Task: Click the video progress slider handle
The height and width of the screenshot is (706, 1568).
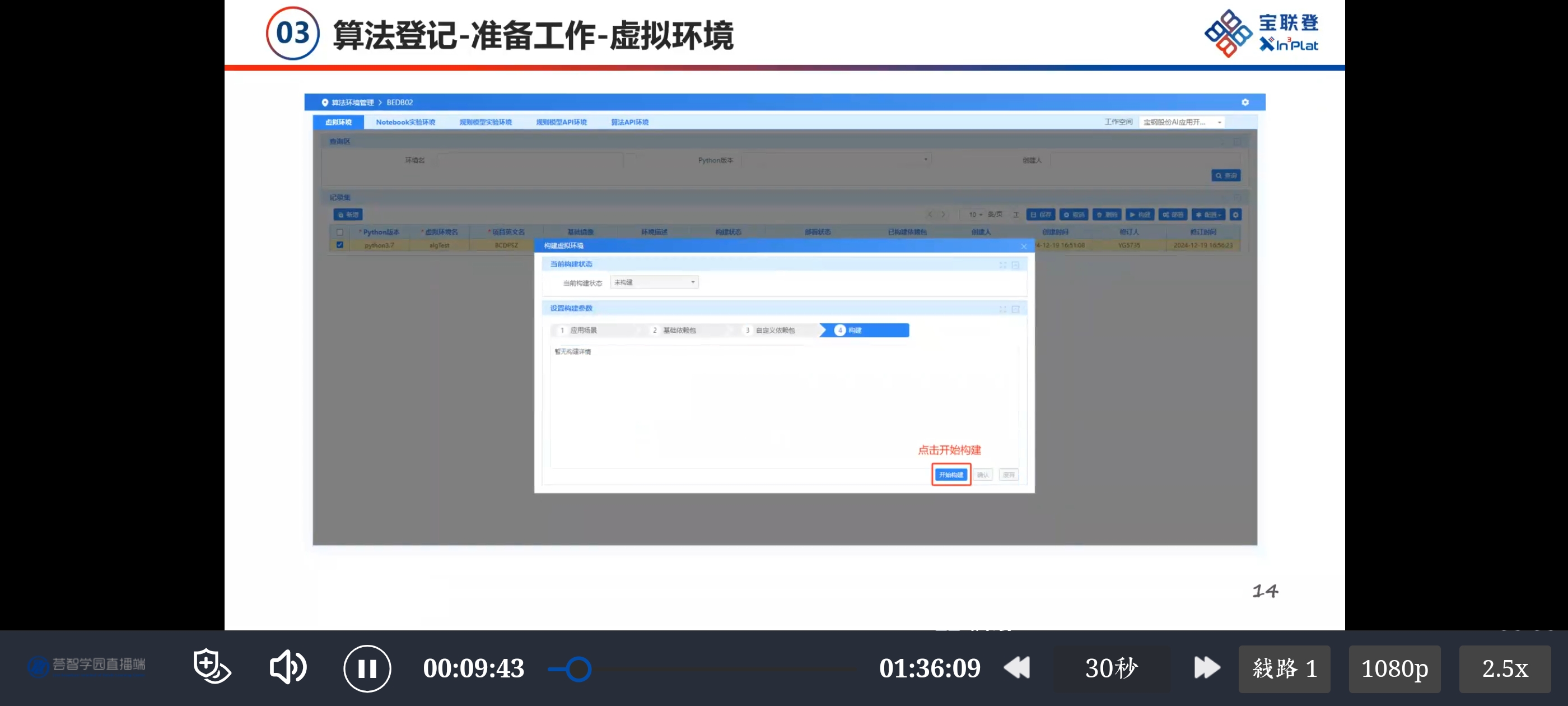Action: point(578,669)
